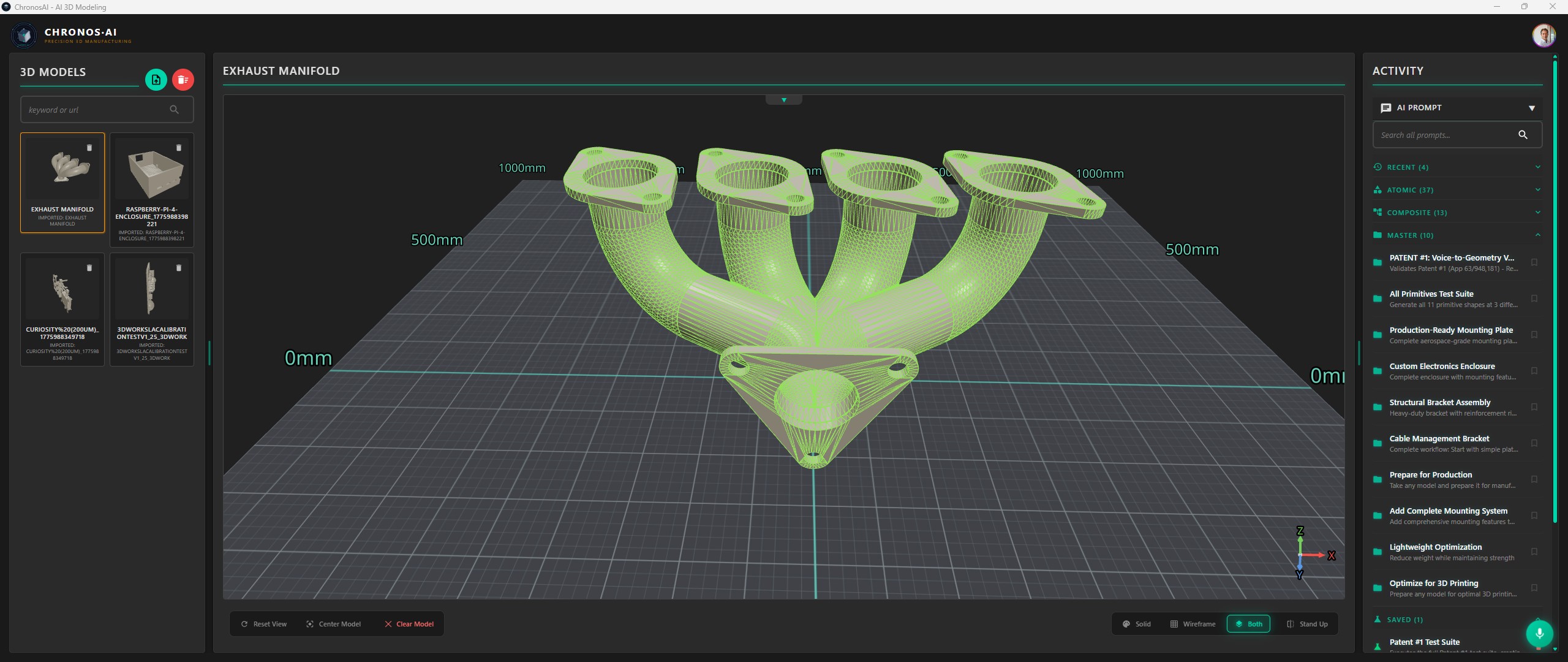Switch to Wireframe render mode
The image size is (1568, 662).
(1193, 624)
